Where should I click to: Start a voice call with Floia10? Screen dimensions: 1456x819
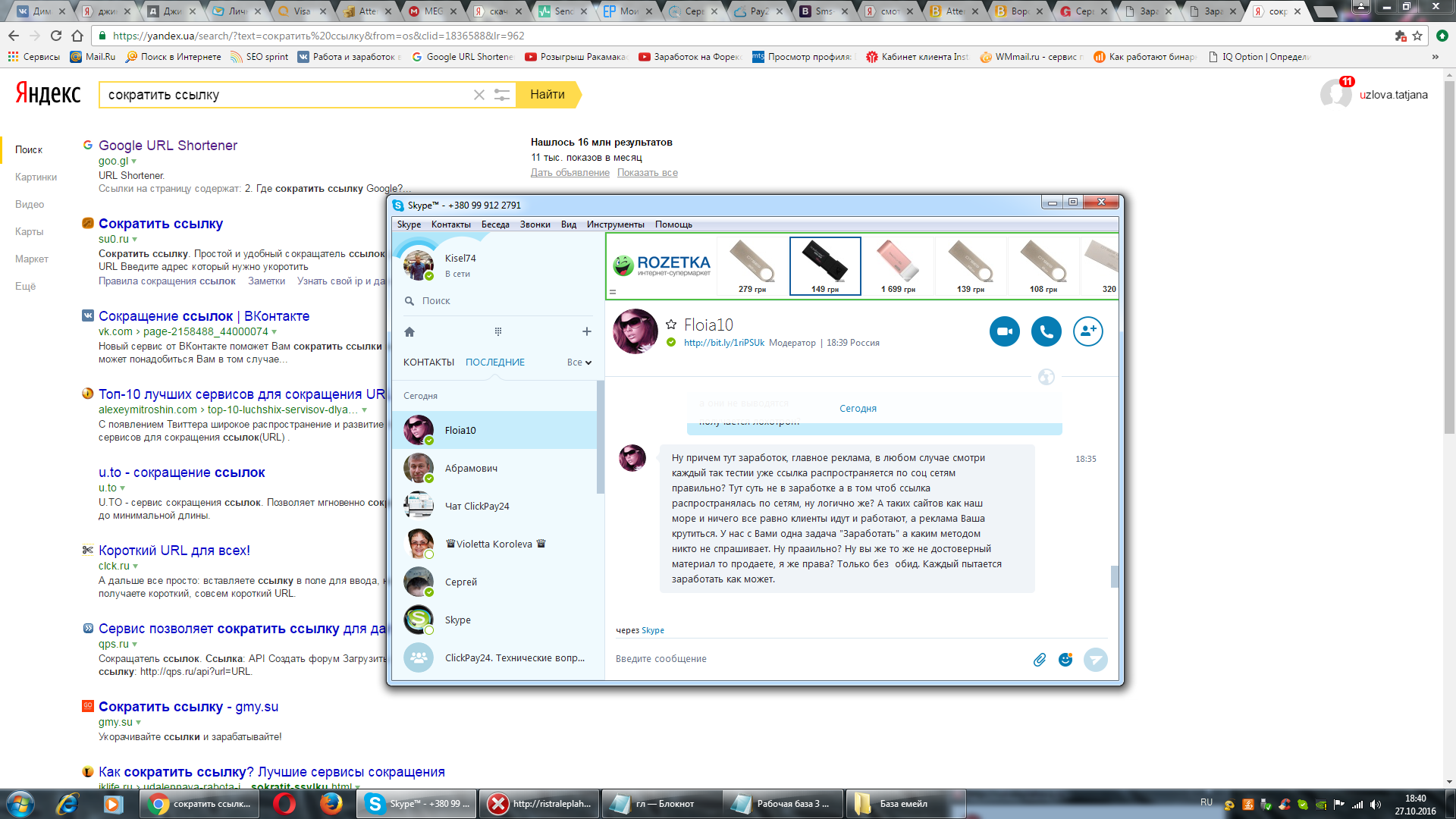click(1046, 331)
